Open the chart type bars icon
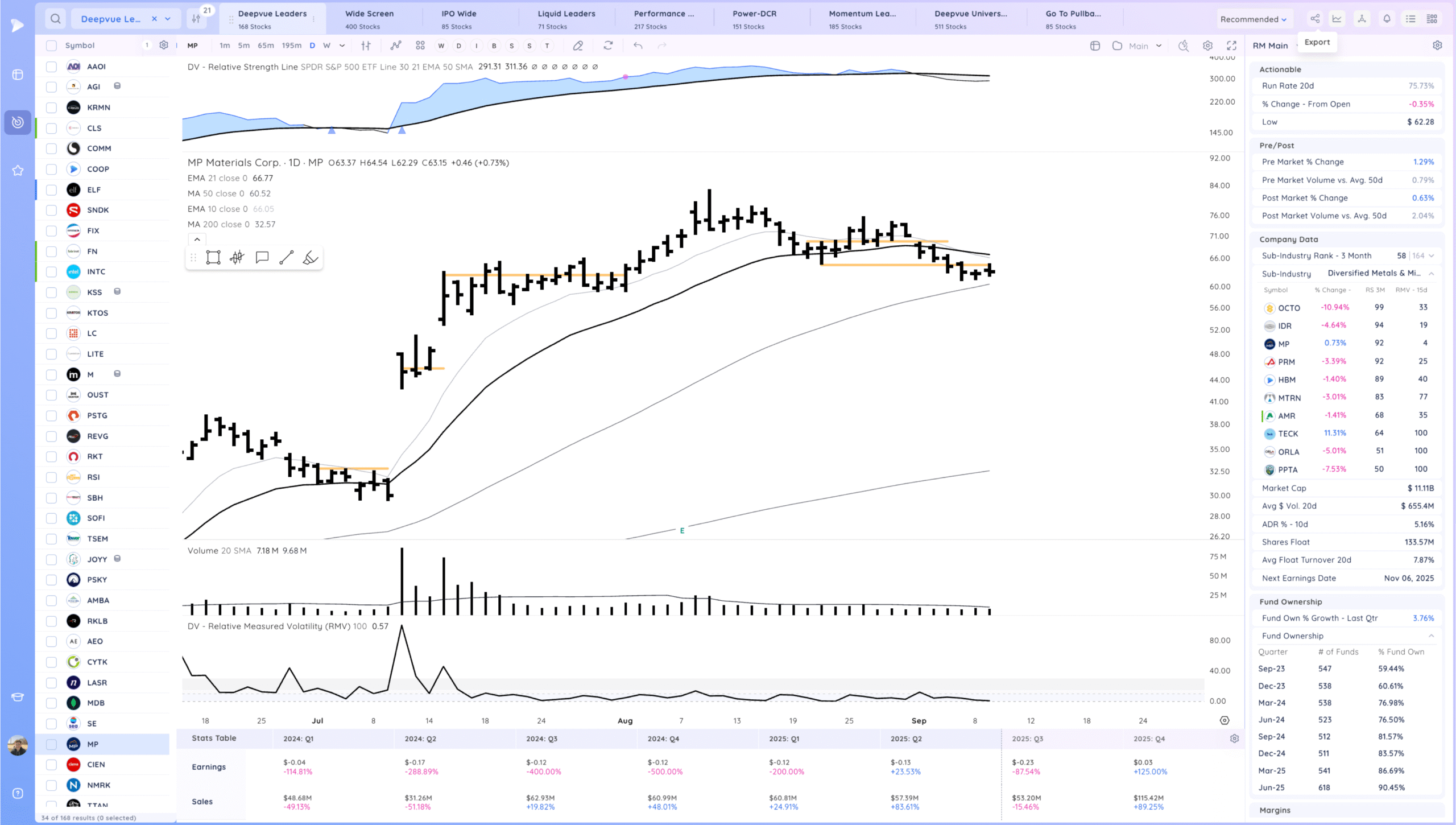The width and height of the screenshot is (1456, 825). pyautogui.click(x=366, y=46)
